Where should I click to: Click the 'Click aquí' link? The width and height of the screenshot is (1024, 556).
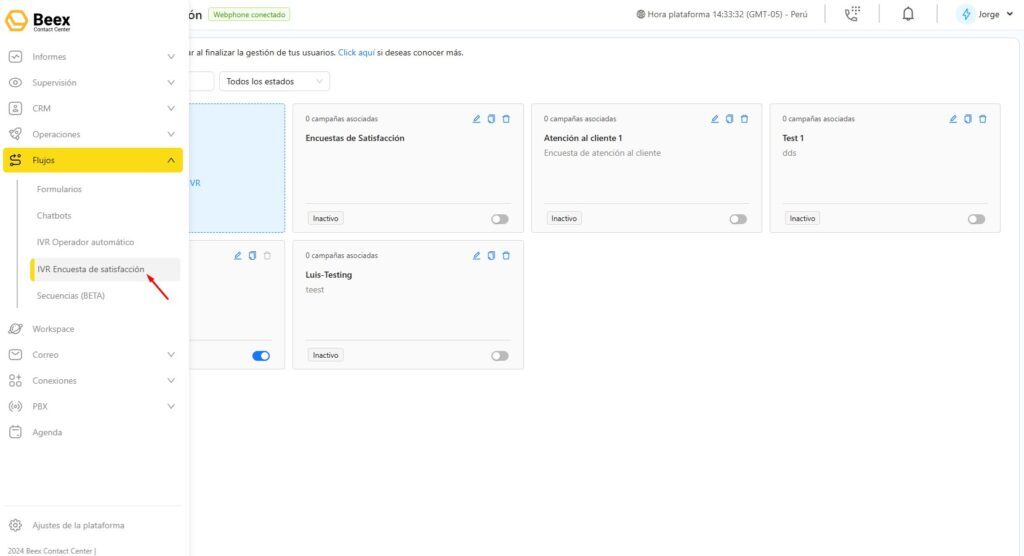(356, 52)
